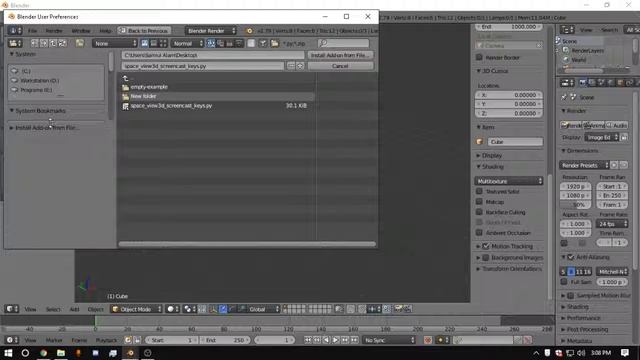Click the notifications action center icon
This screenshot has width=640, height=360.
pos(624,353)
